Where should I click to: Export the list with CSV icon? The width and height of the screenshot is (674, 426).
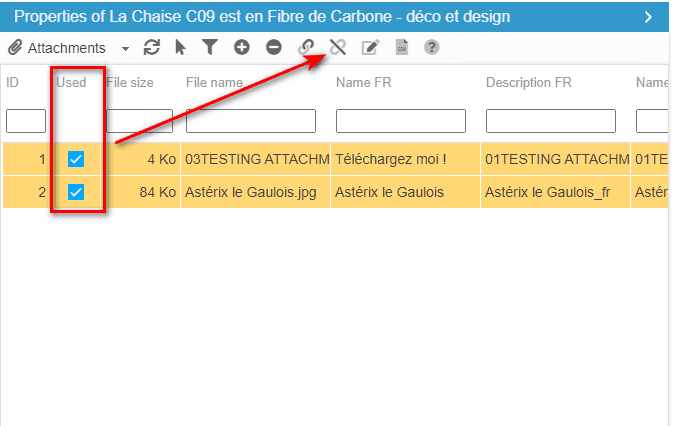pyautogui.click(x=401, y=47)
